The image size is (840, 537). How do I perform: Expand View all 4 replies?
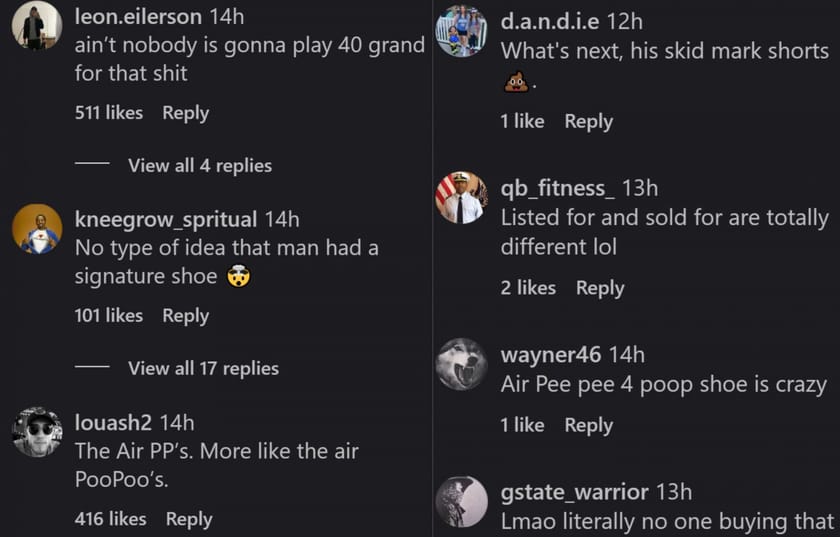pyautogui.click(x=200, y=166)
